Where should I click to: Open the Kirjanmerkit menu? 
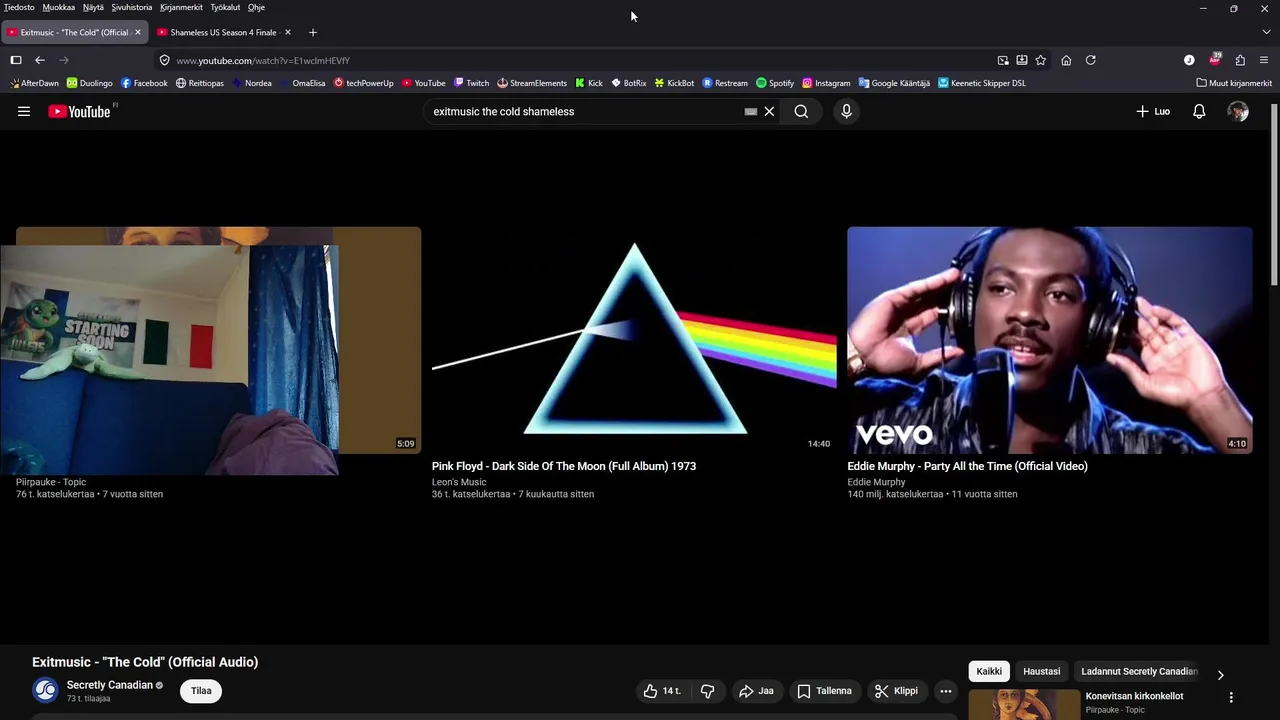pos(181,7)
